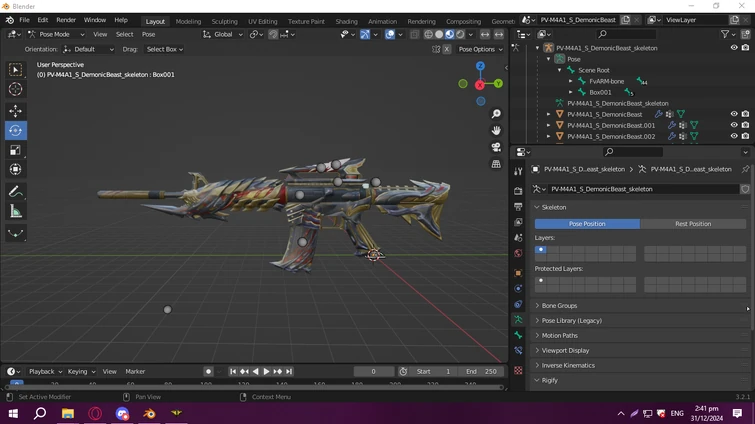Click the Pose Options button
Viewport: 755px width, 424px height.
pos(478,49)
